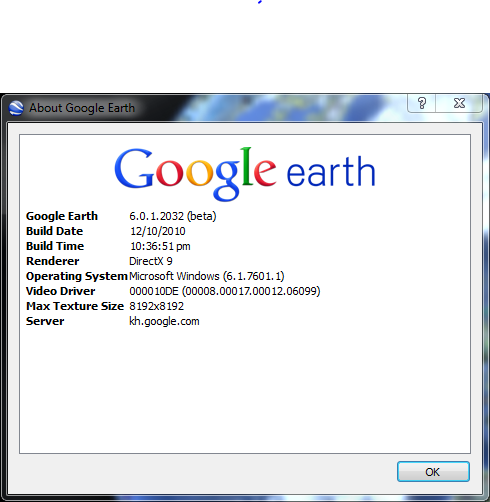
Task: Click the Video Driver label
Action: pos(61,291)
